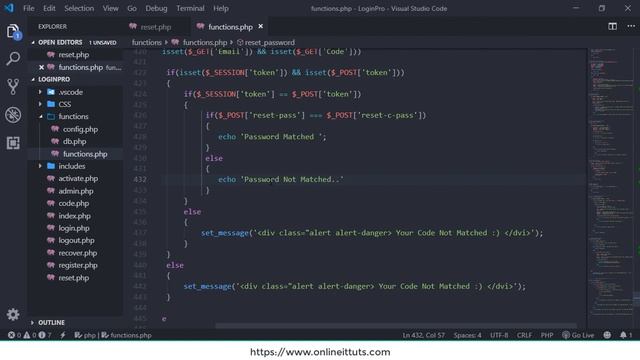Click the errors and warnings status indicator
This screenshot has height=360, width=640.
(x=29, y=335)
